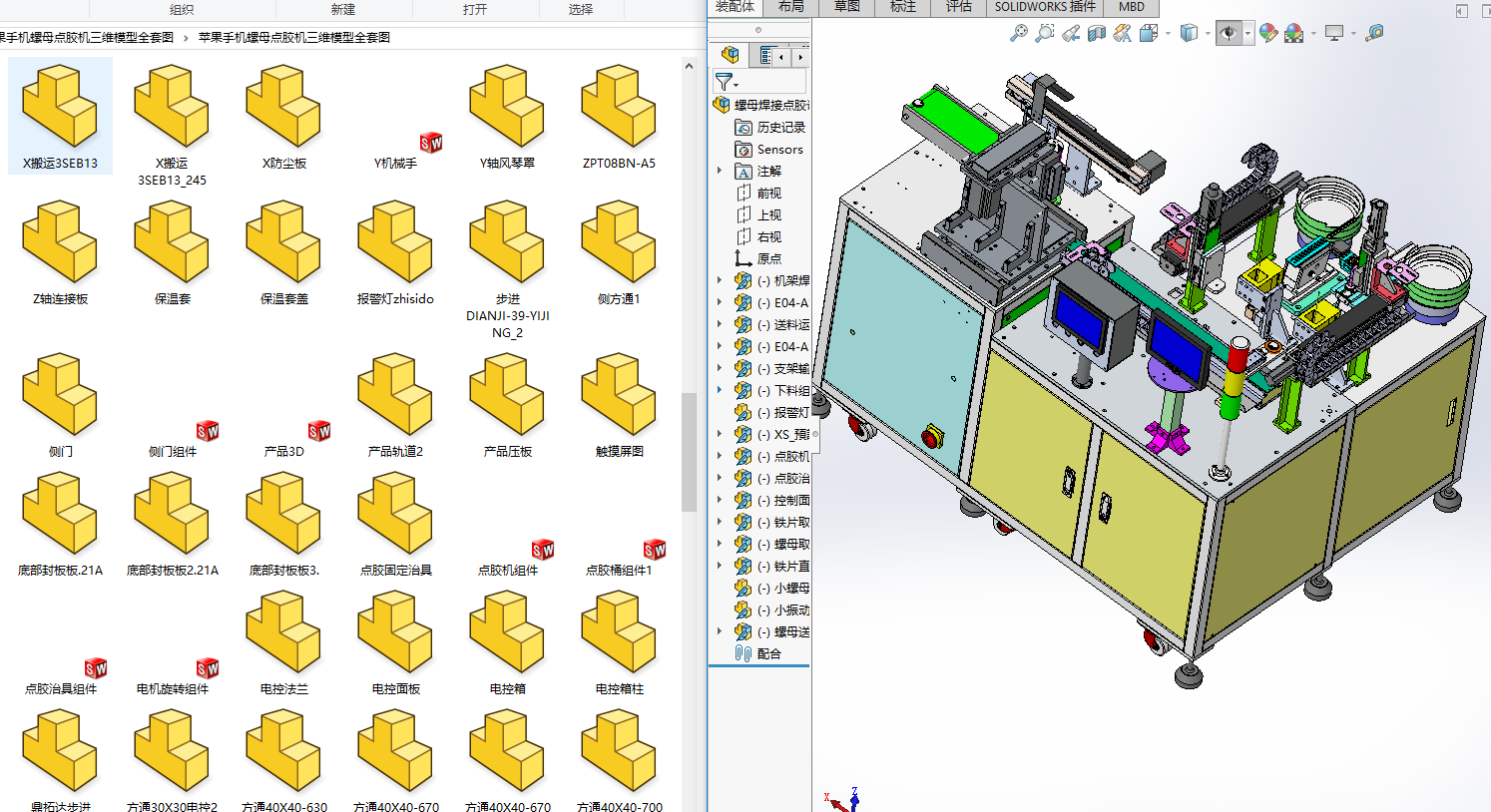This screenshot has width=1491, height=812.
Task: Expand the 控制面 component node
Action: (x=720, y=500)
